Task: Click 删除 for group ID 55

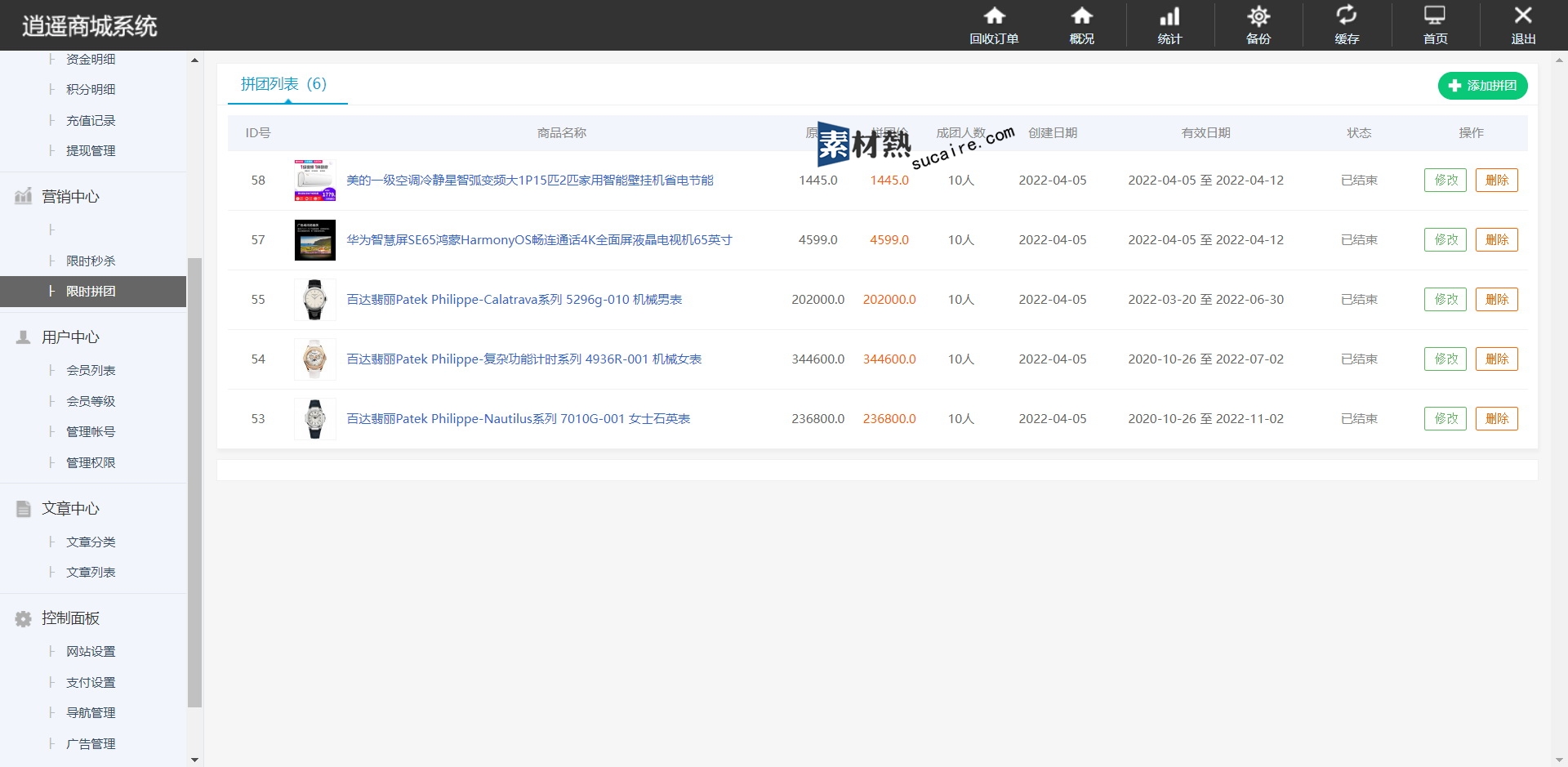Action: pos(1496,300)
